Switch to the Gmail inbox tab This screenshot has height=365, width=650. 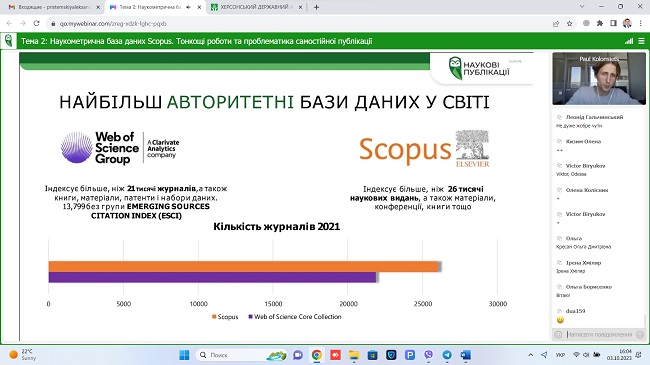coord(54,7)
